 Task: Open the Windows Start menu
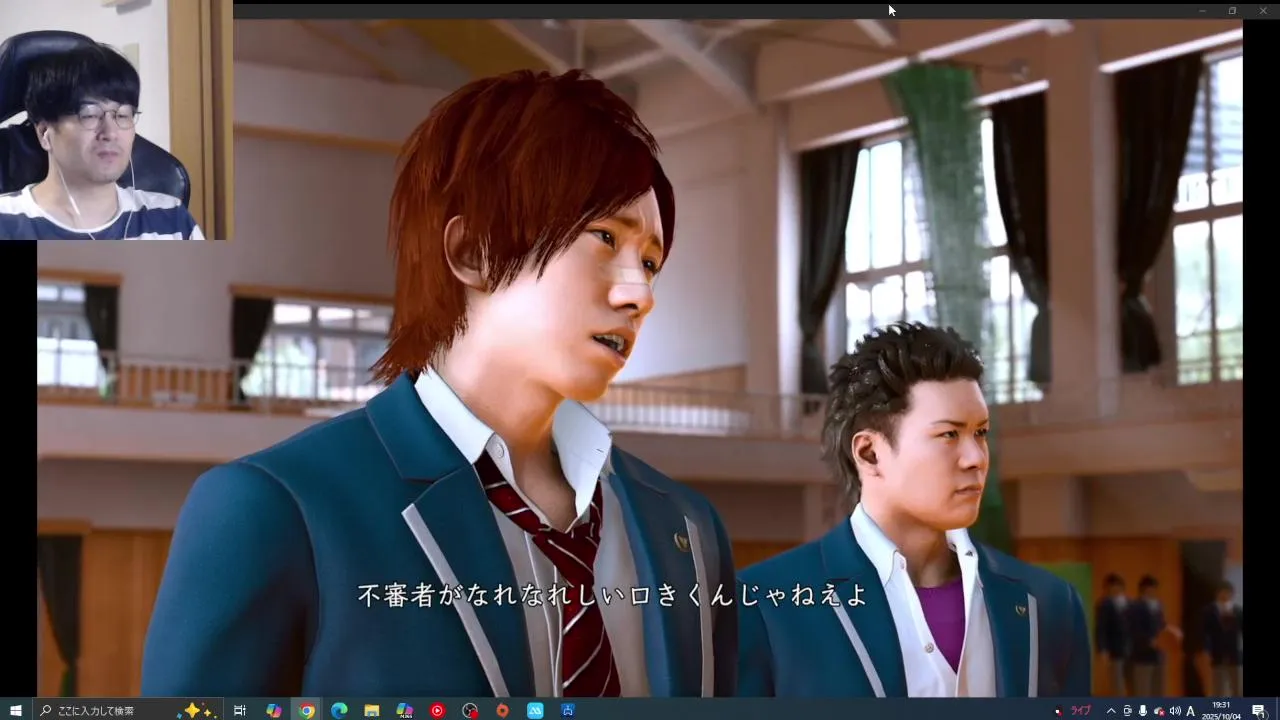(16, 710)
